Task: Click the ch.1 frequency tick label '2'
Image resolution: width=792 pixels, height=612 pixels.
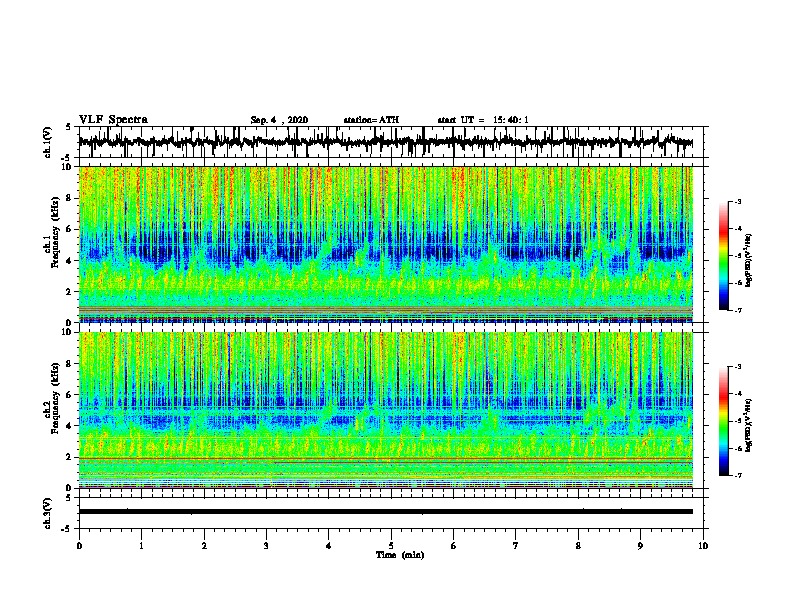Action: [x=69, y=292]
